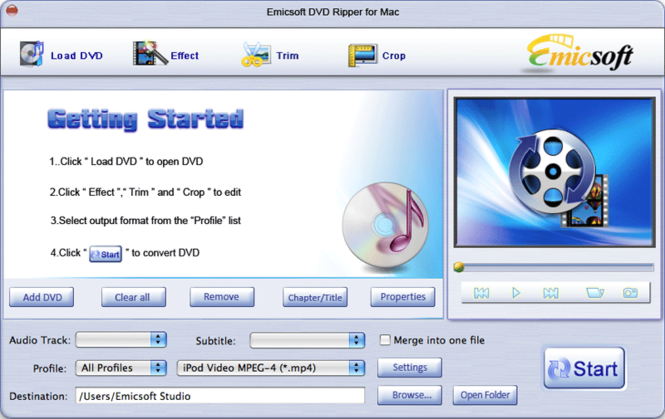Open the iPod Video MPEG-4 format dropdown
Screen dimensions: 665x419
click(x=271, y=368)
